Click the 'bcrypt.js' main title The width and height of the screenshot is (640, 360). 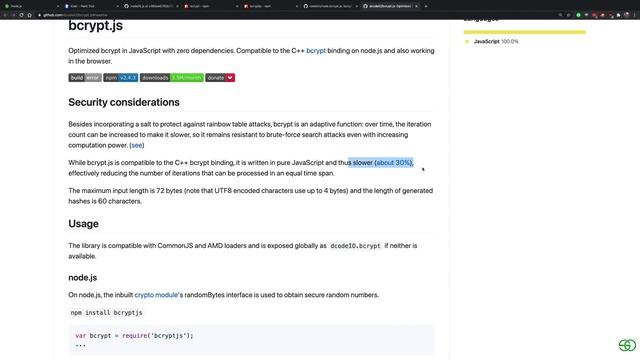point(96,25)
